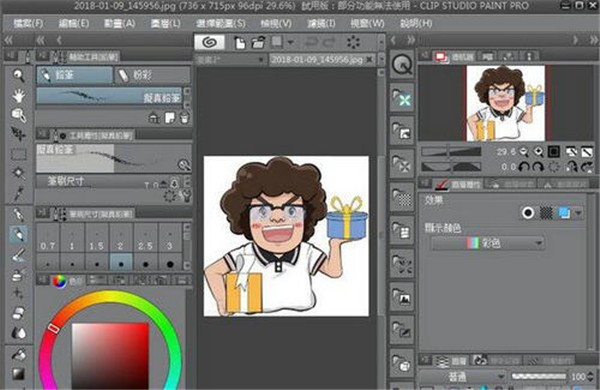
Task: Zoom in using Navigator magnifier plus
Action: point(538,152)
